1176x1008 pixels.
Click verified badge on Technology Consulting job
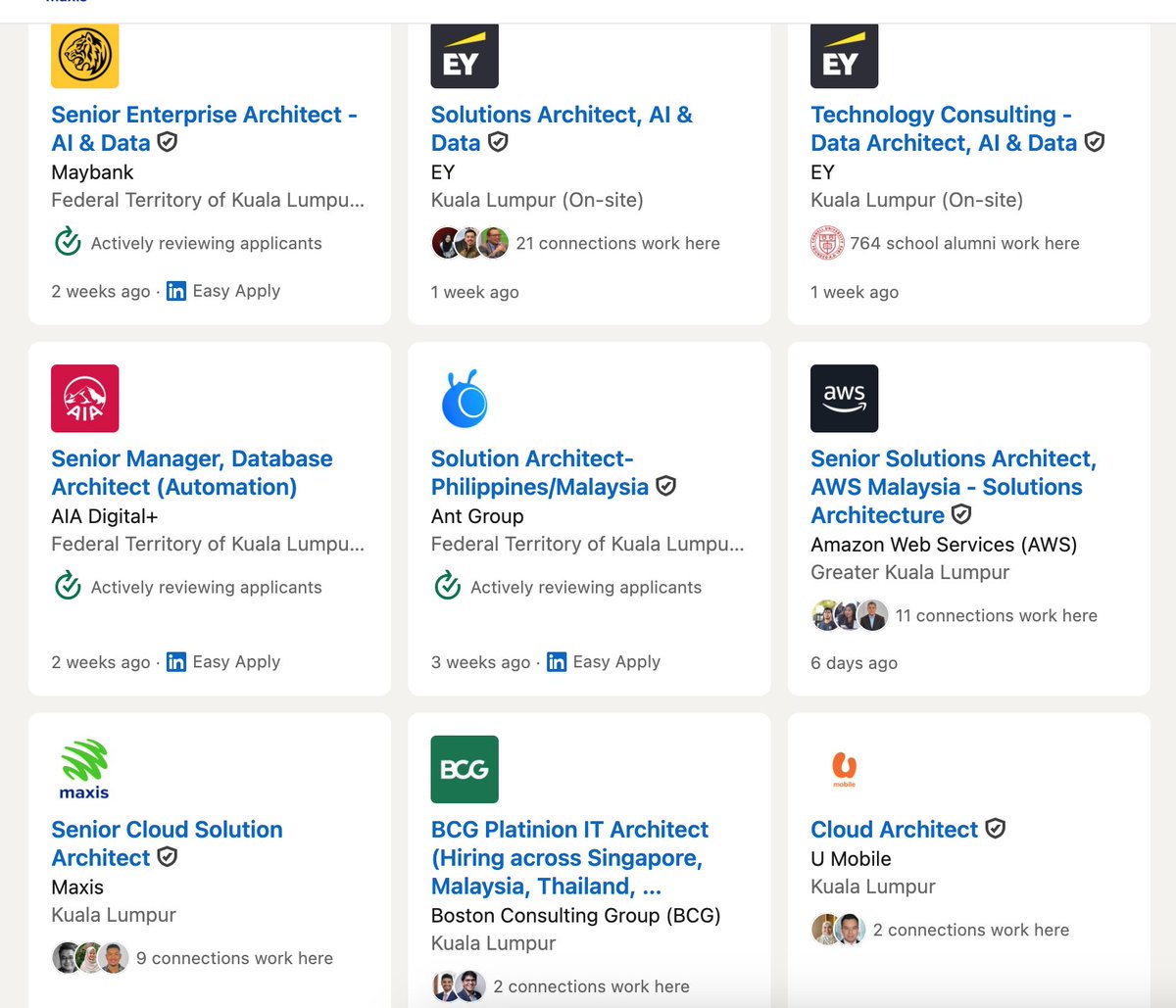(1095, 142)
